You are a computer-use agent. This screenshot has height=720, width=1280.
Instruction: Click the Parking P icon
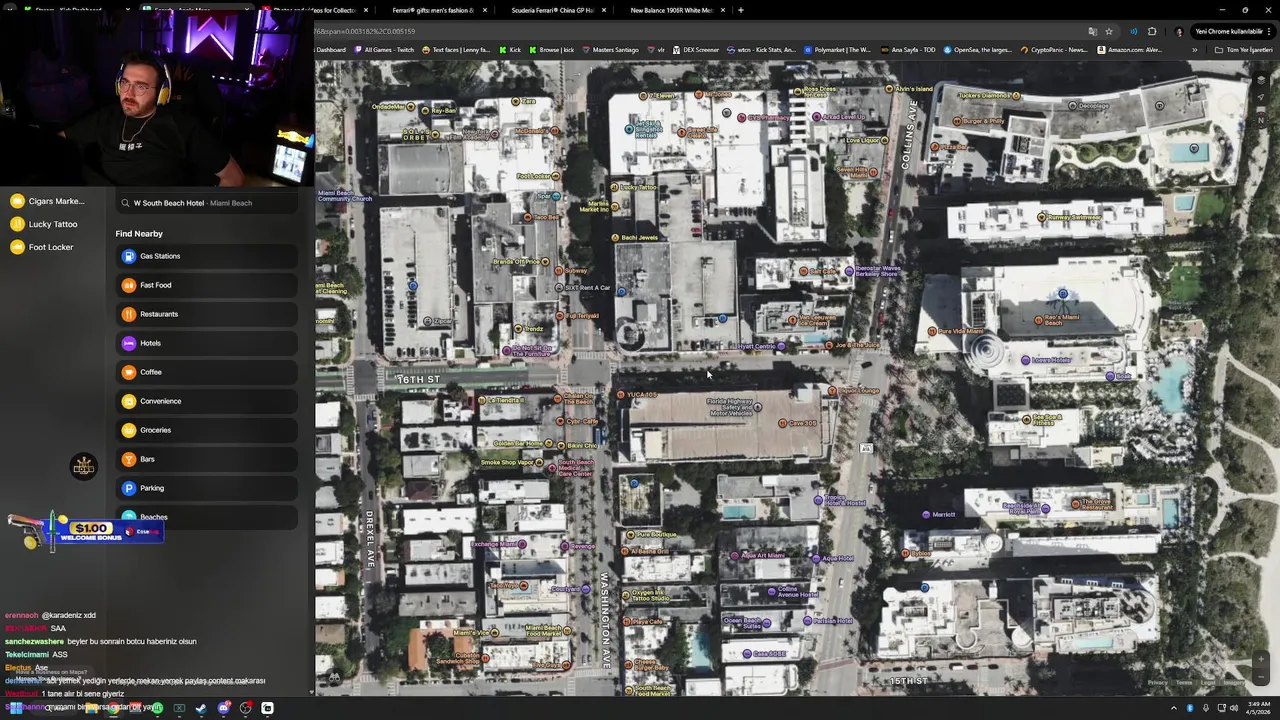(128, 488)
